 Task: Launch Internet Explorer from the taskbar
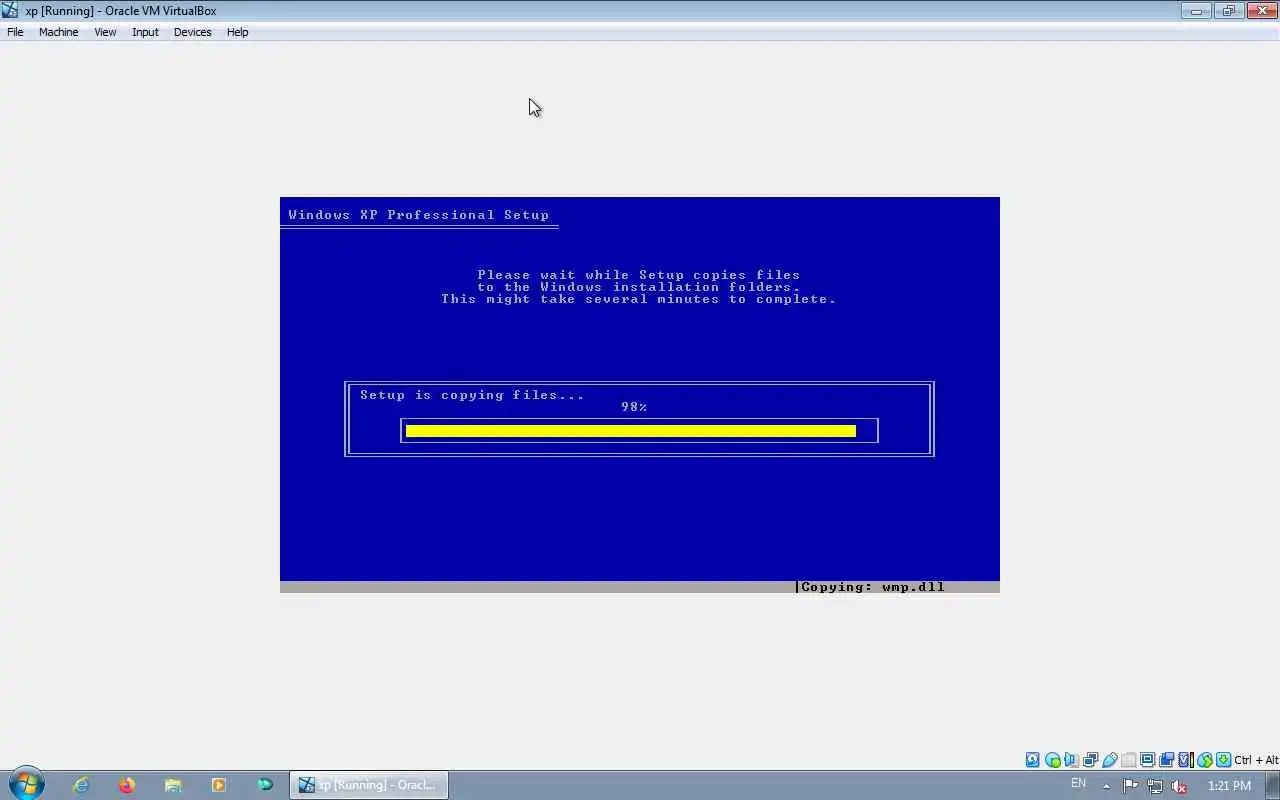pyautogui.click(x=81, y=785)
